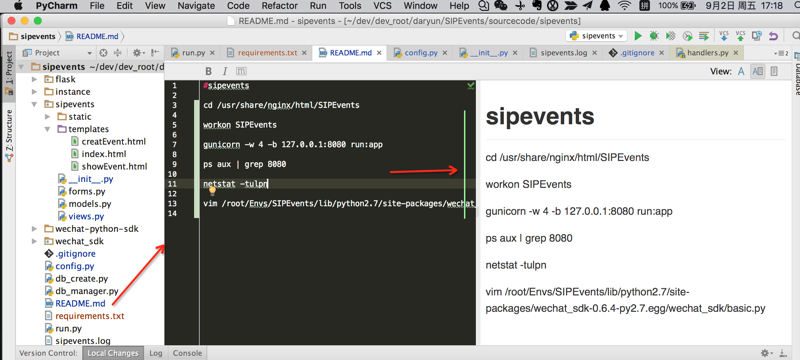The height and width of the screenshot is (360, 800).
Task: Open the Tools menu
Action: pyautogui.click(x=350, y=6)
